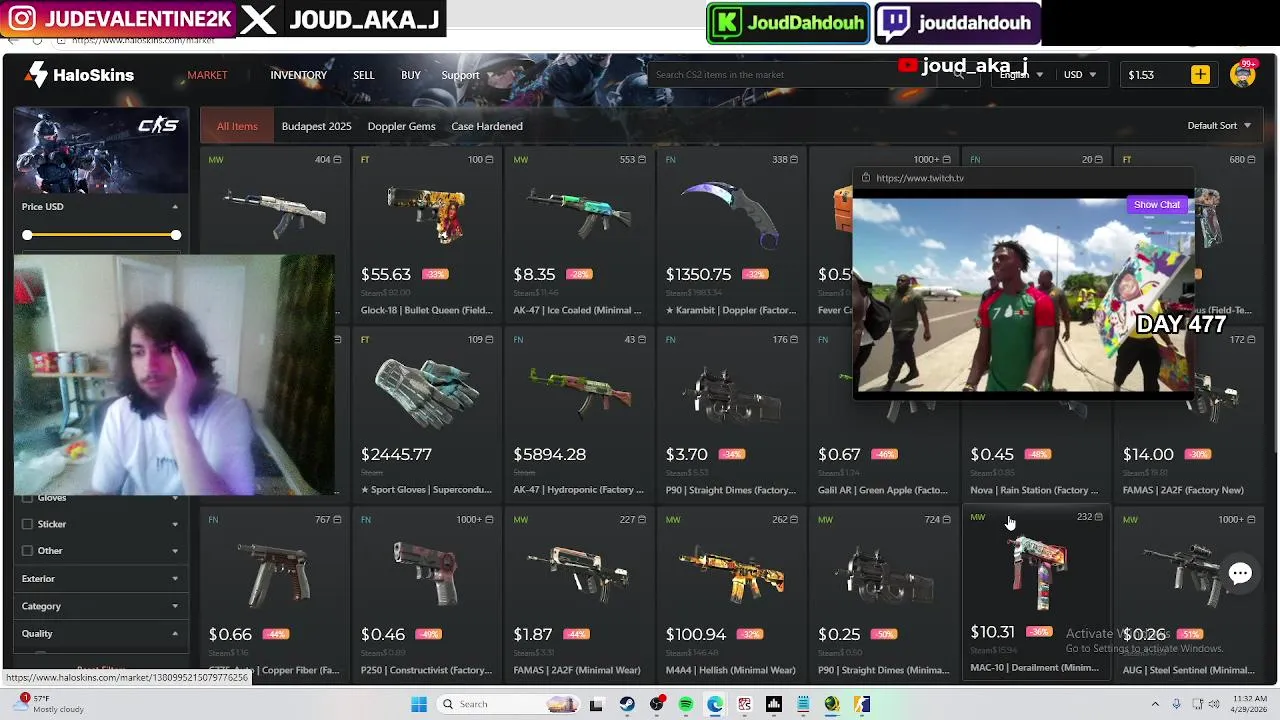
Task: Collapse the Price USD filter section
Action: pos(175,207)
